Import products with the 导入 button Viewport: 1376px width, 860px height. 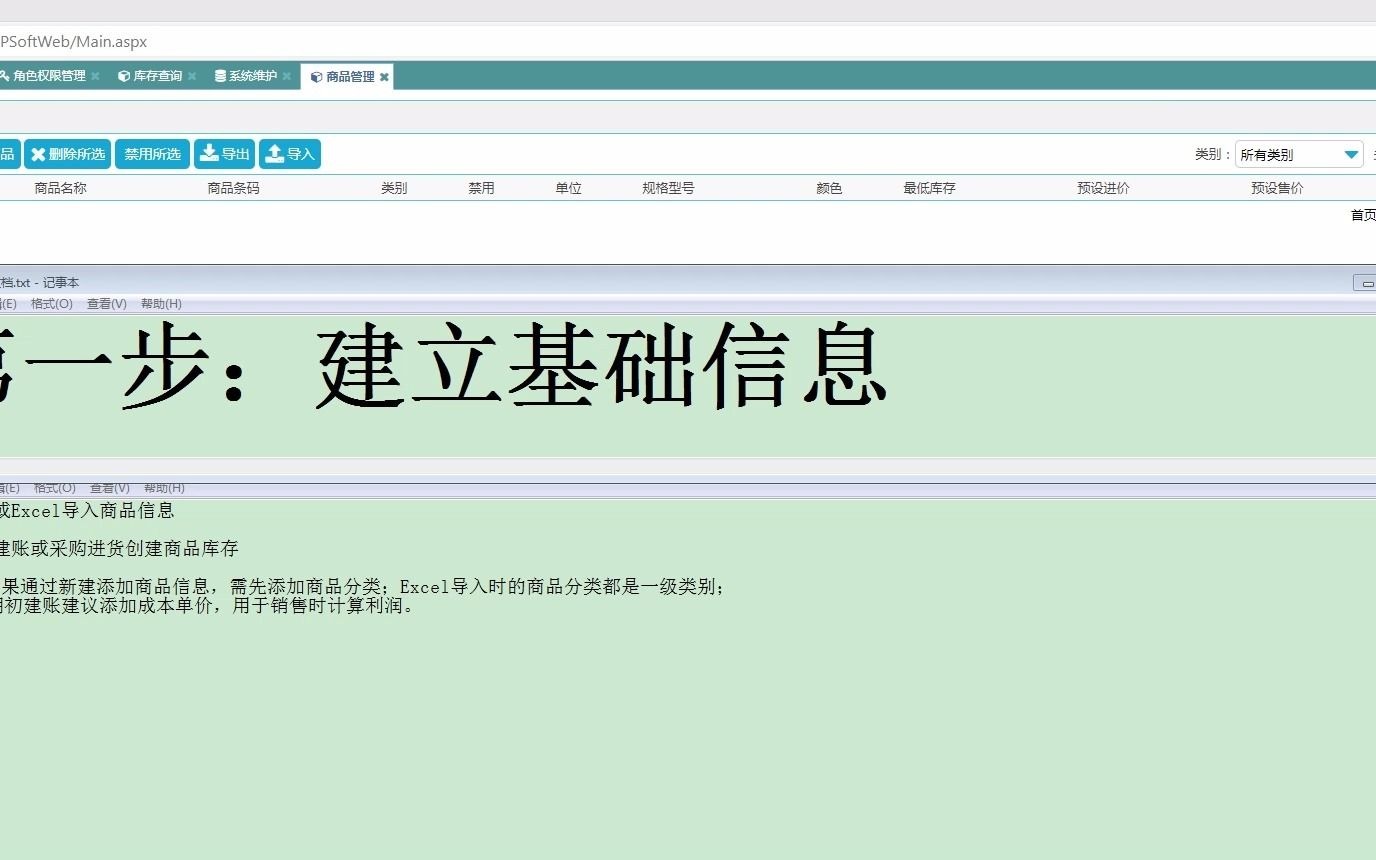pyautogui.click(x=290, y=154)
